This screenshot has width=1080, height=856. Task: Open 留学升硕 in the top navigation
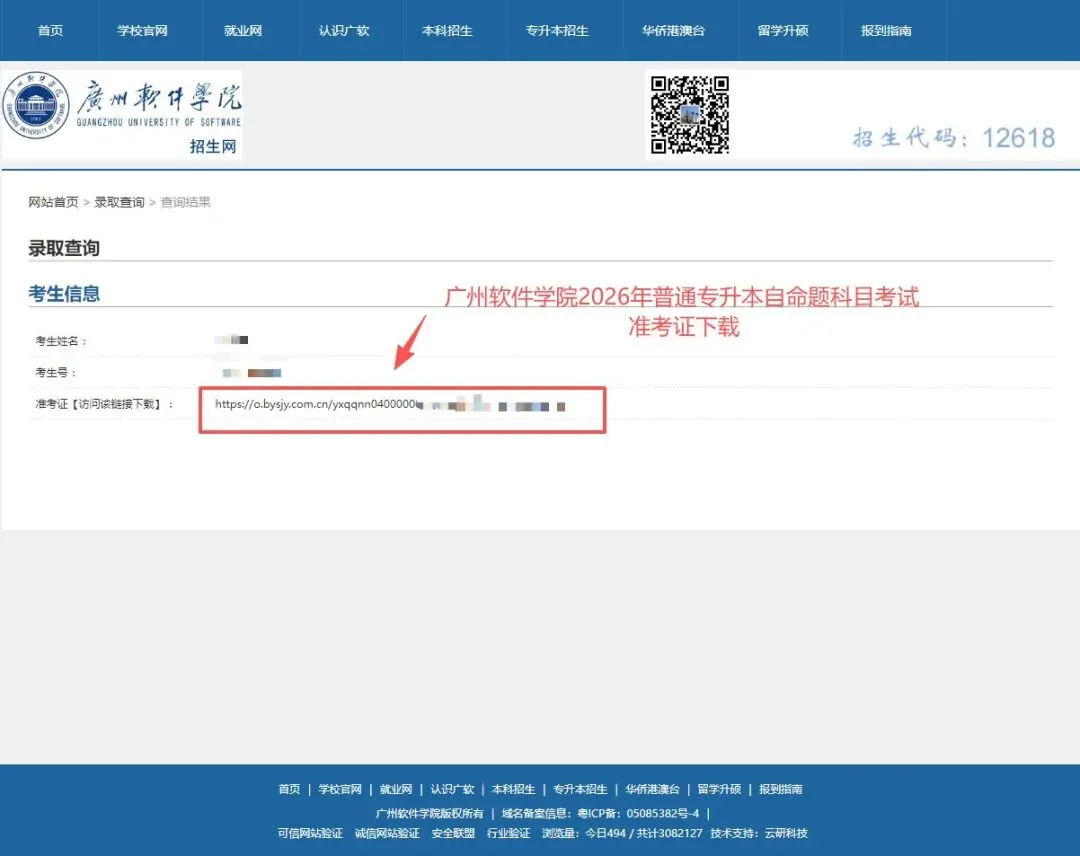pos(783,30)
